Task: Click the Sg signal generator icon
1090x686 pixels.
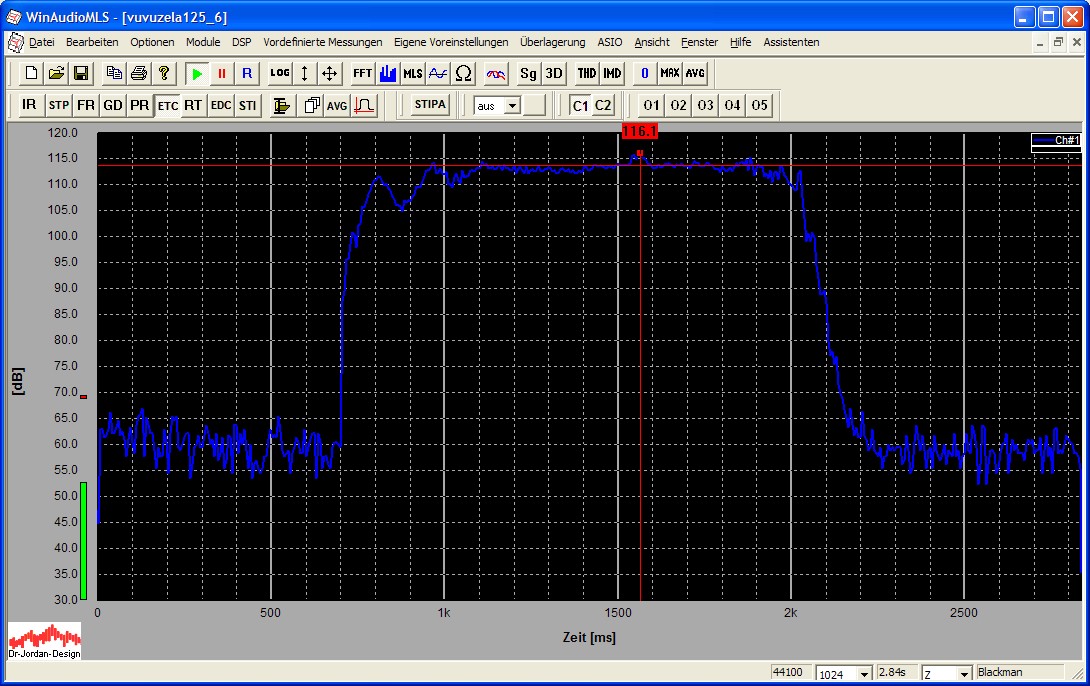Action: point(528,73)
